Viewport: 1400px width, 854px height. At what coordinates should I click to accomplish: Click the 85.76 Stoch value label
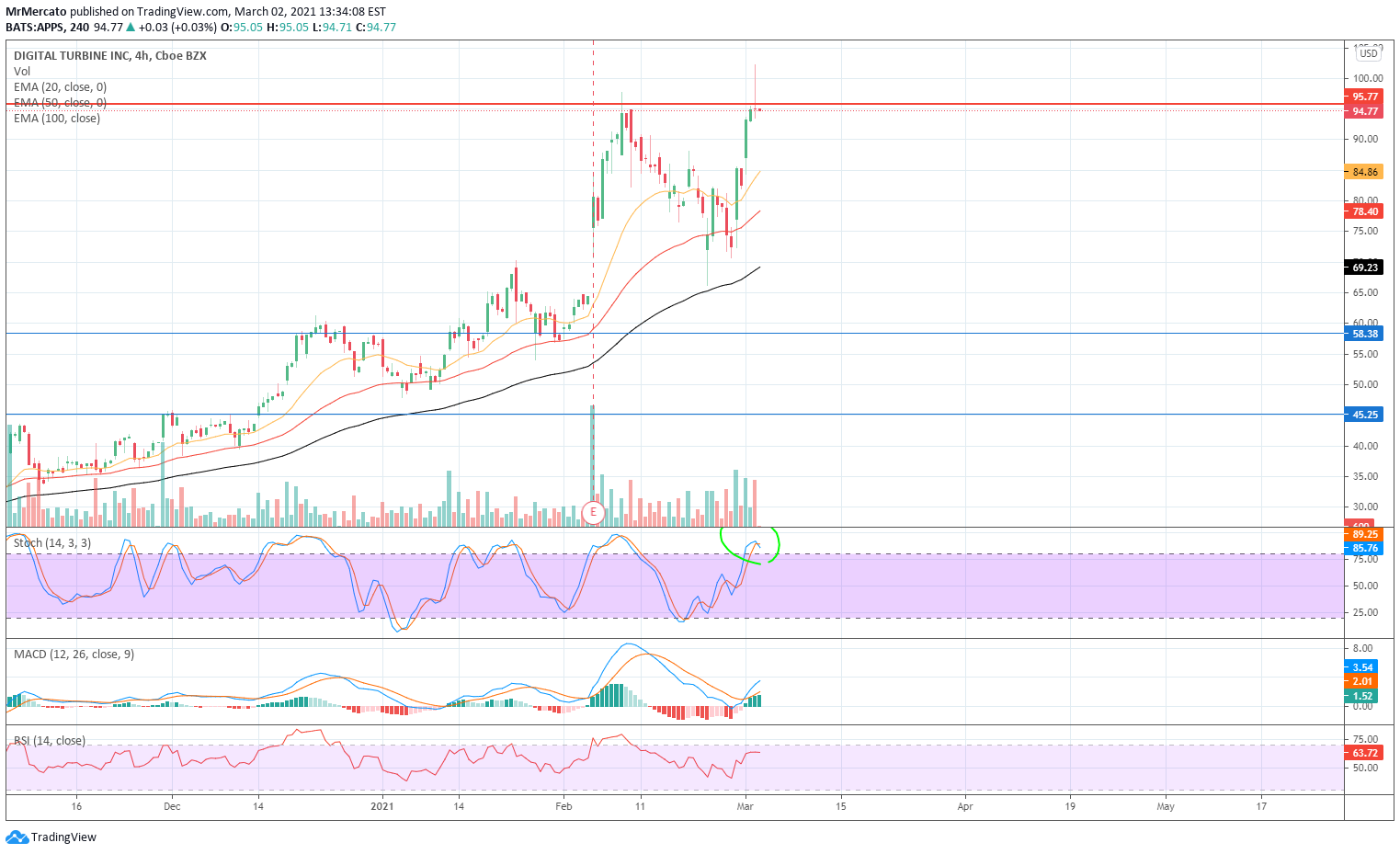click(x=1365, y=548)
